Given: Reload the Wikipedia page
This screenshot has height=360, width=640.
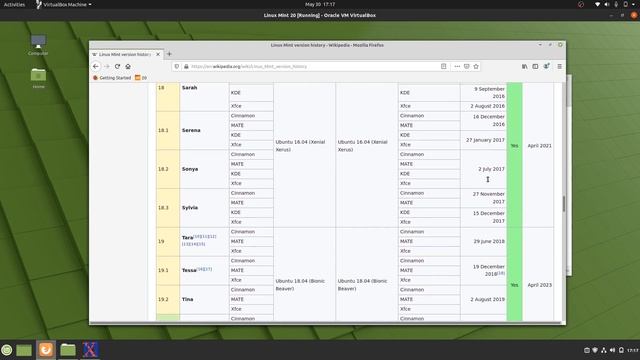Looking at the screenshot, I should click(118, 66).
